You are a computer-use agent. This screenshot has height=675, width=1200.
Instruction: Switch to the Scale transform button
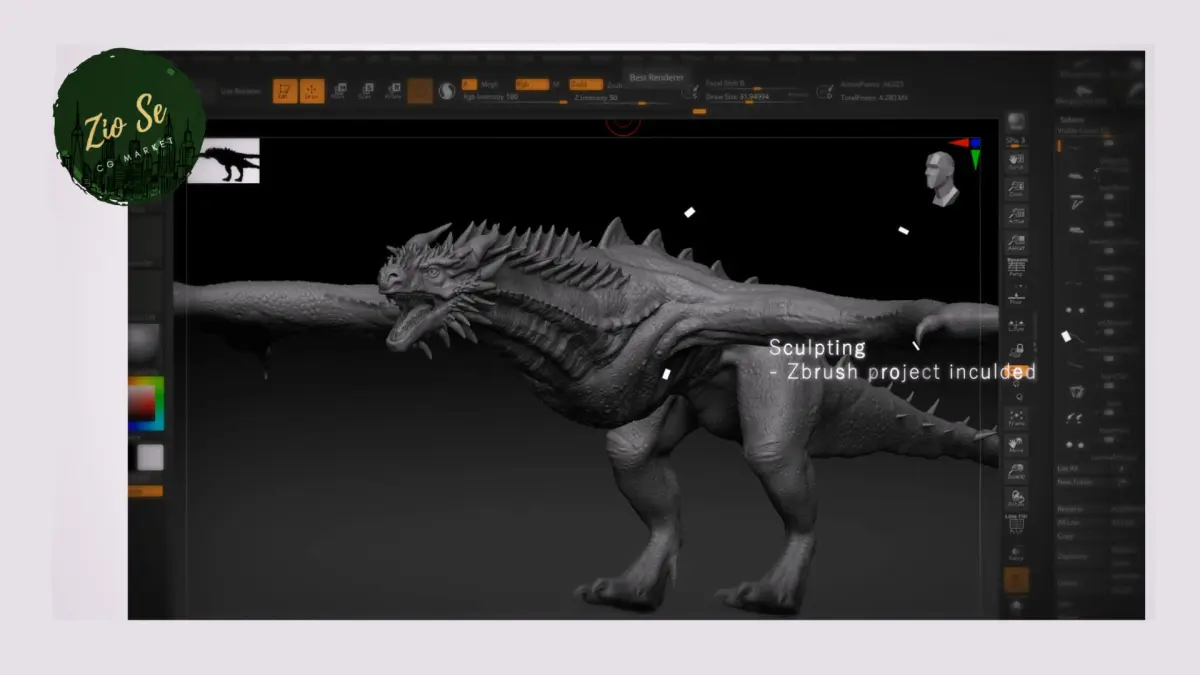tap(365, 91)
